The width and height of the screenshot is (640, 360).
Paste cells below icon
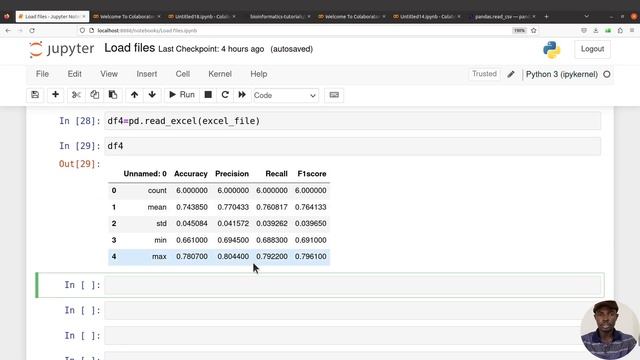click(113, 95)
